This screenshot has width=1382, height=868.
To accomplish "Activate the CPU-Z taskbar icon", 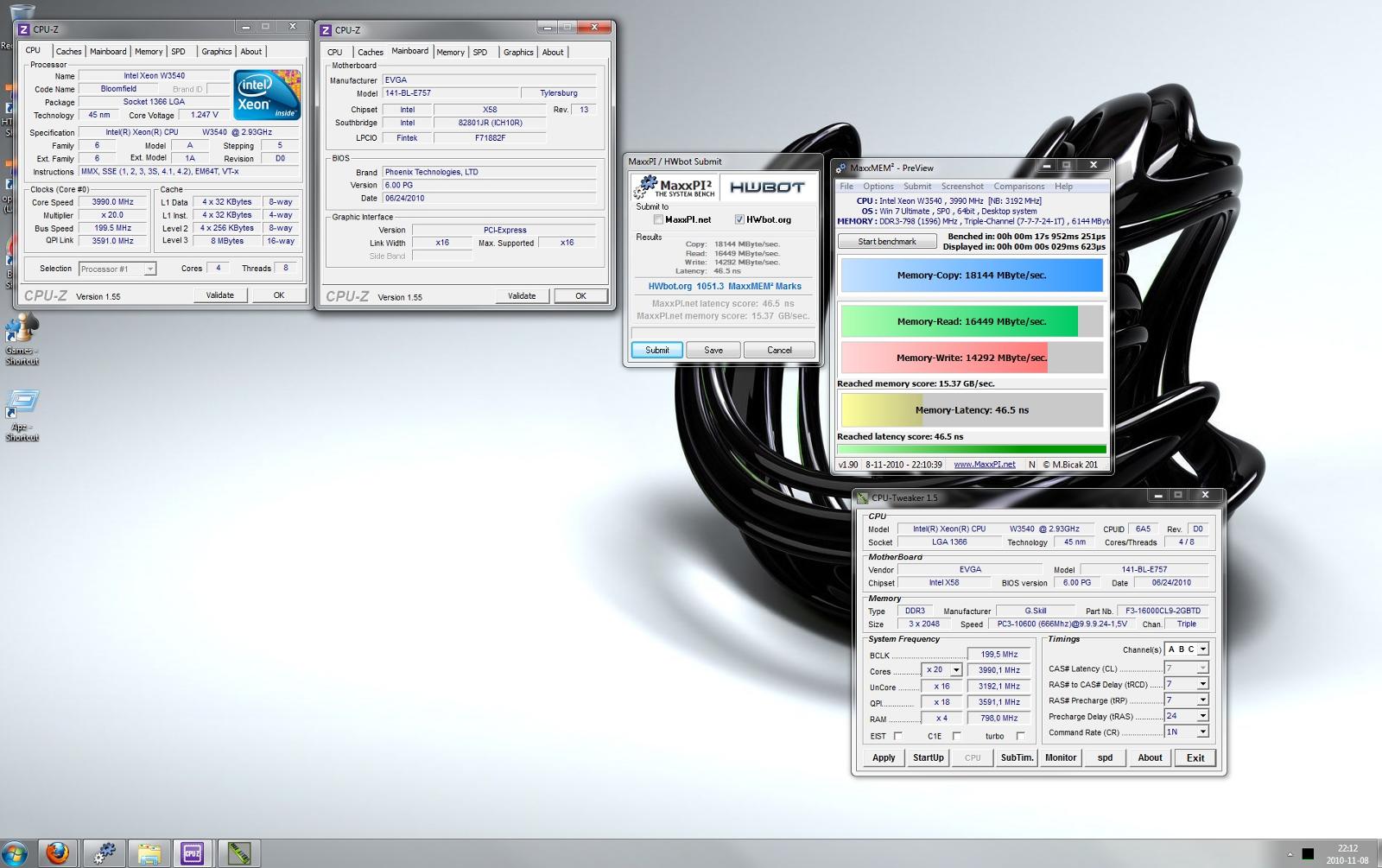I will [x=192, y=853].
